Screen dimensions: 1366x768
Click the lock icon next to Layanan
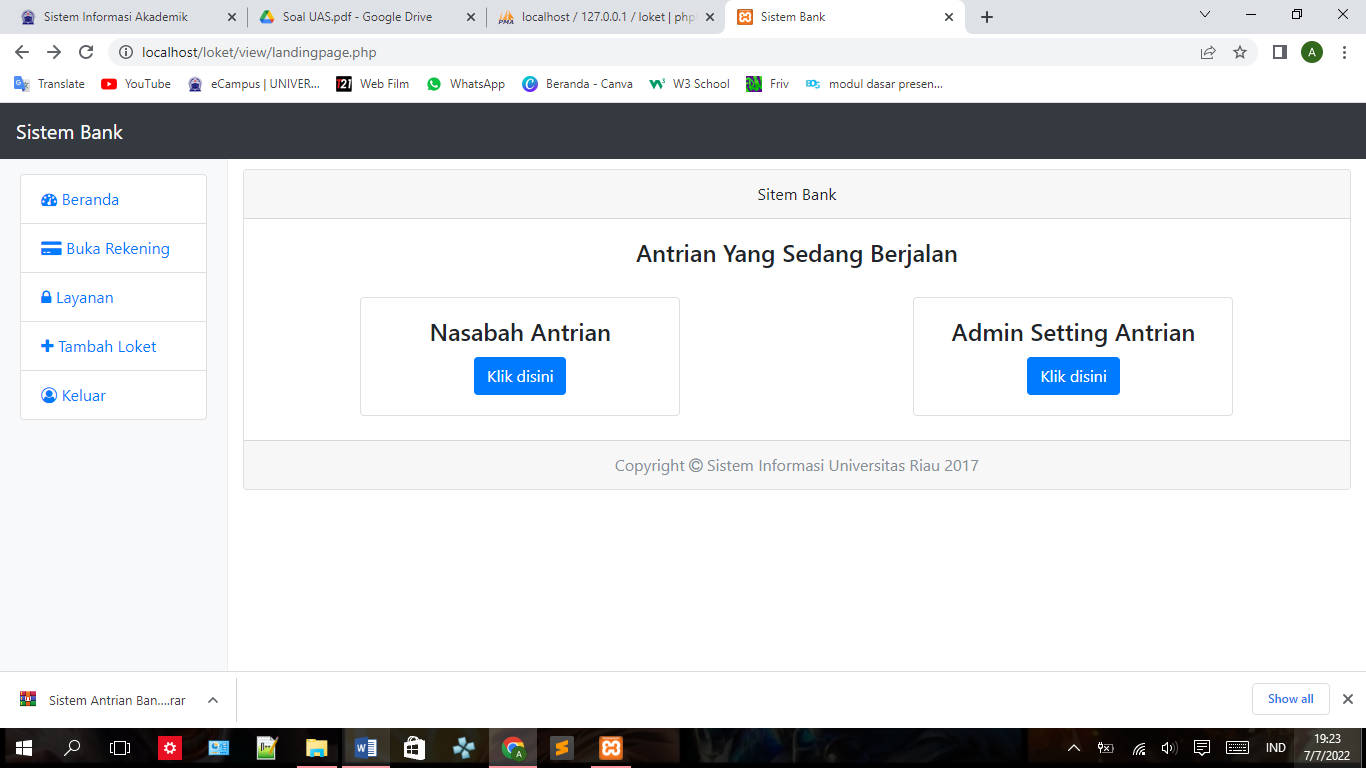click(48, 297)
